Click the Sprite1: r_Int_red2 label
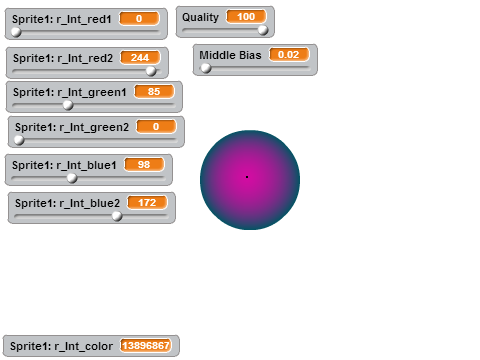 [x=63, y=58]
